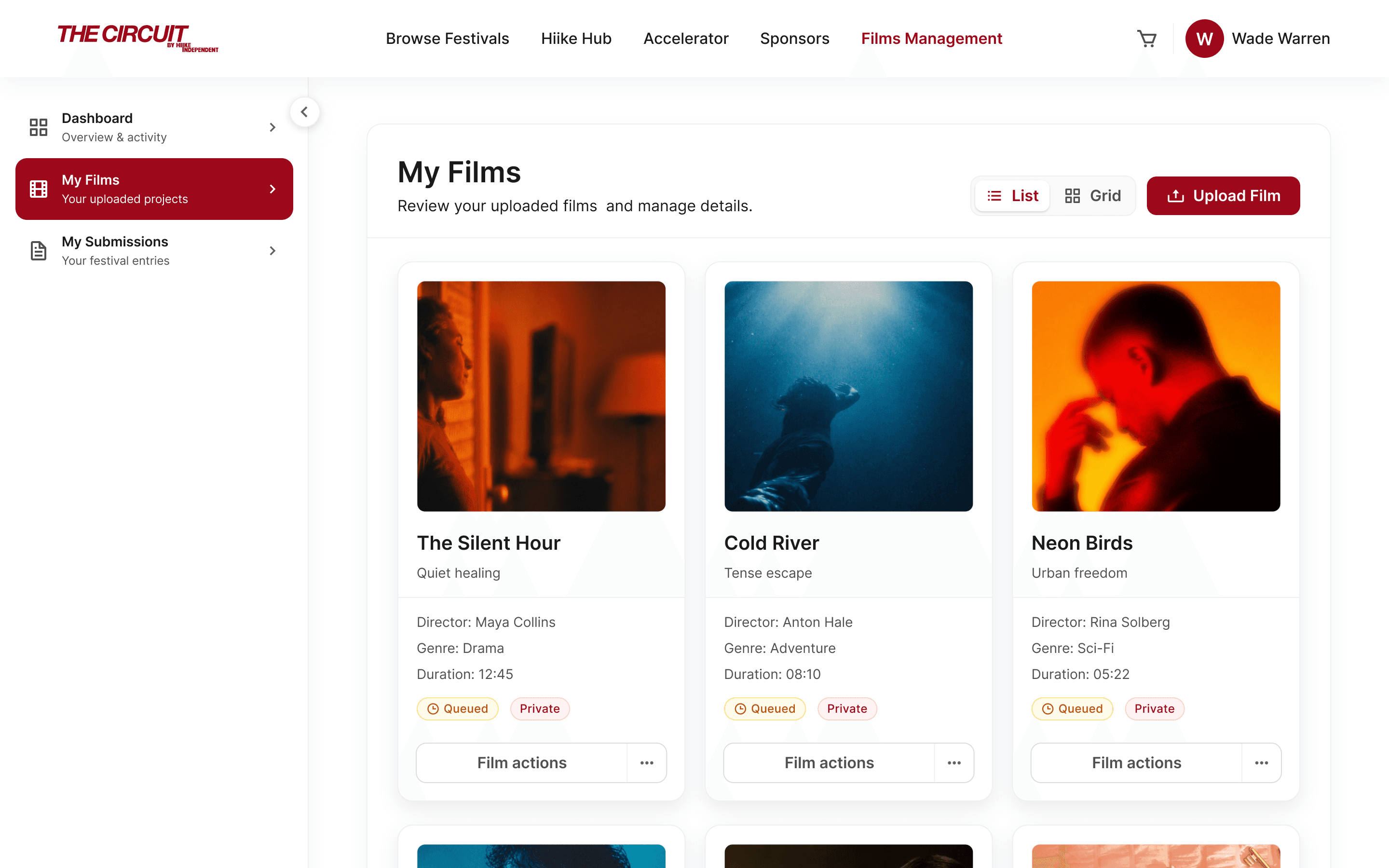Click 'Duration: 12:45' text
This screenshot has height=868, width=1389.
(465, 674)
